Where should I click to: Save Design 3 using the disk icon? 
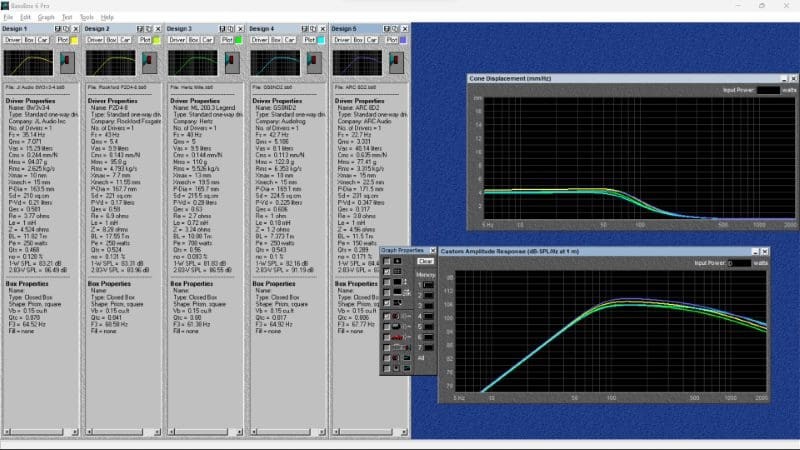(222, 29)
